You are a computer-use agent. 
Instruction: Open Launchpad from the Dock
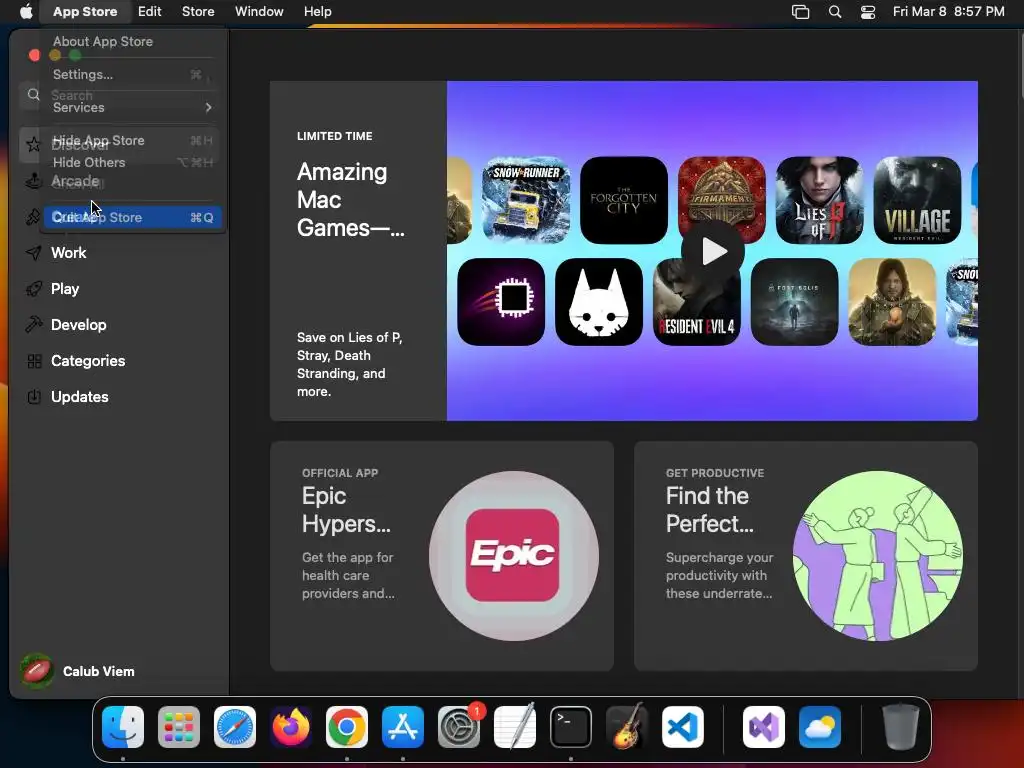coord(179,727)
